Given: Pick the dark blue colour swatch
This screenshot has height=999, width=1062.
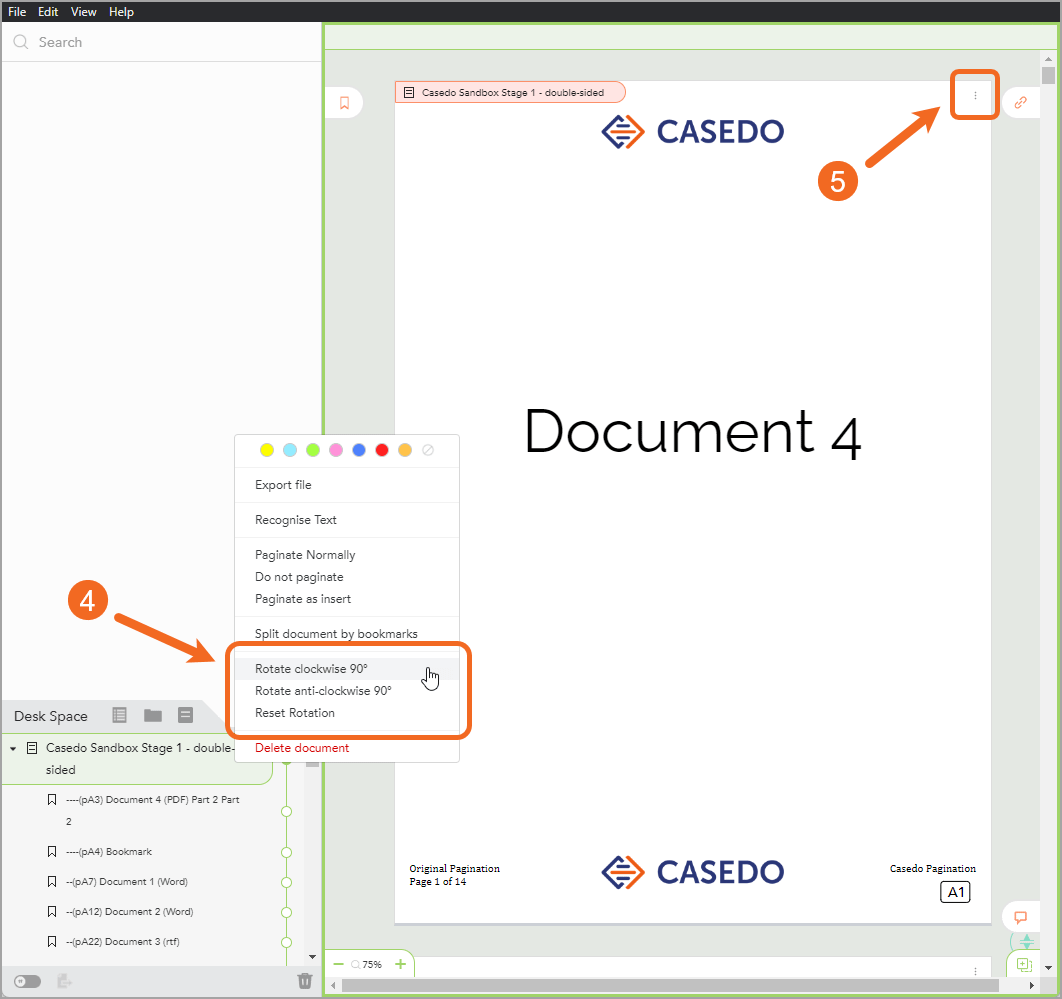Looking at the screenshot, I should coord(359,450).
